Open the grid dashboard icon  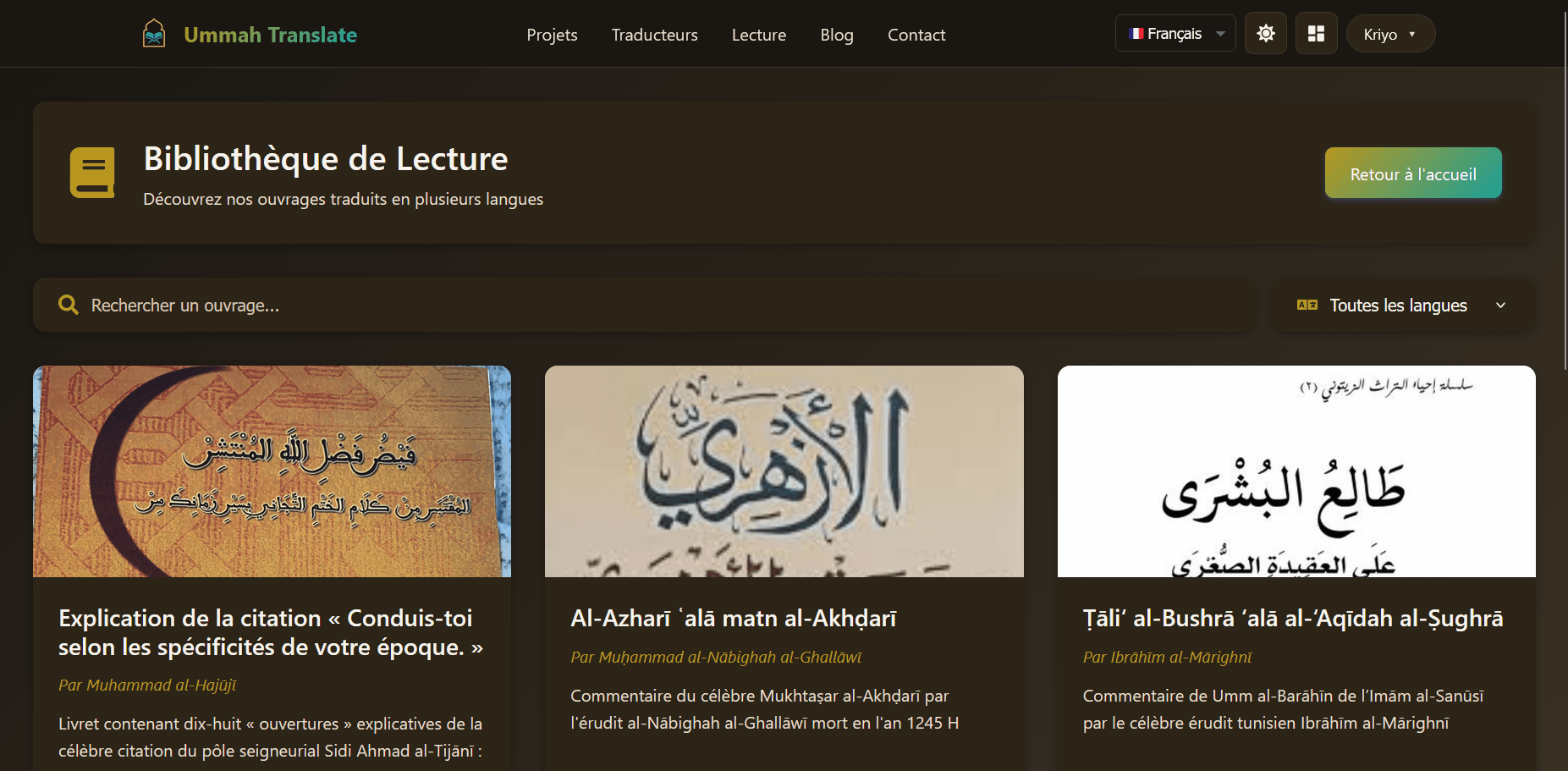click(x=1316, y=34)
